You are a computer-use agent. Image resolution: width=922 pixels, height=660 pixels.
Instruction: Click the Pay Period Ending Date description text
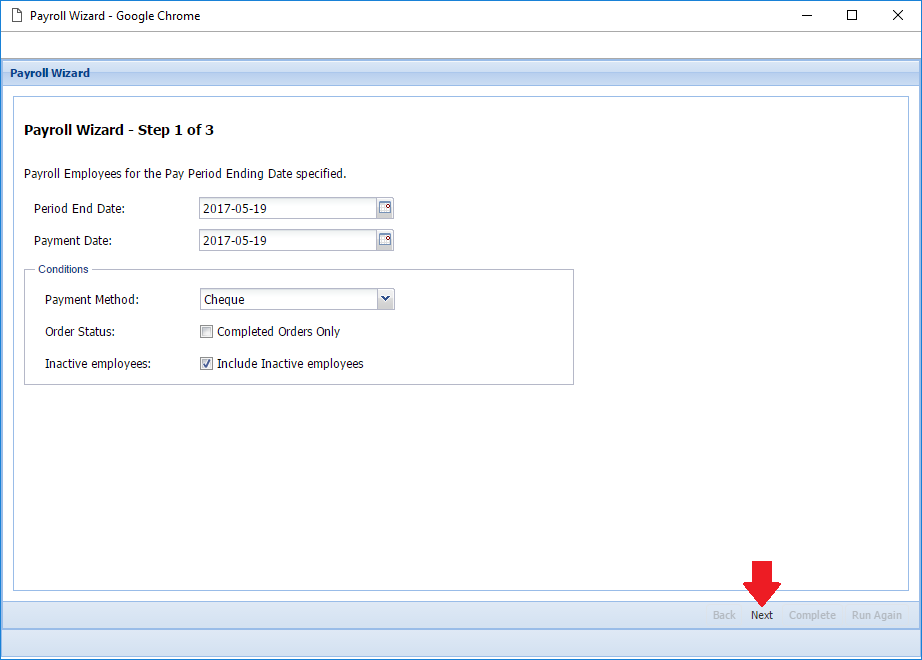pos(185,174)
